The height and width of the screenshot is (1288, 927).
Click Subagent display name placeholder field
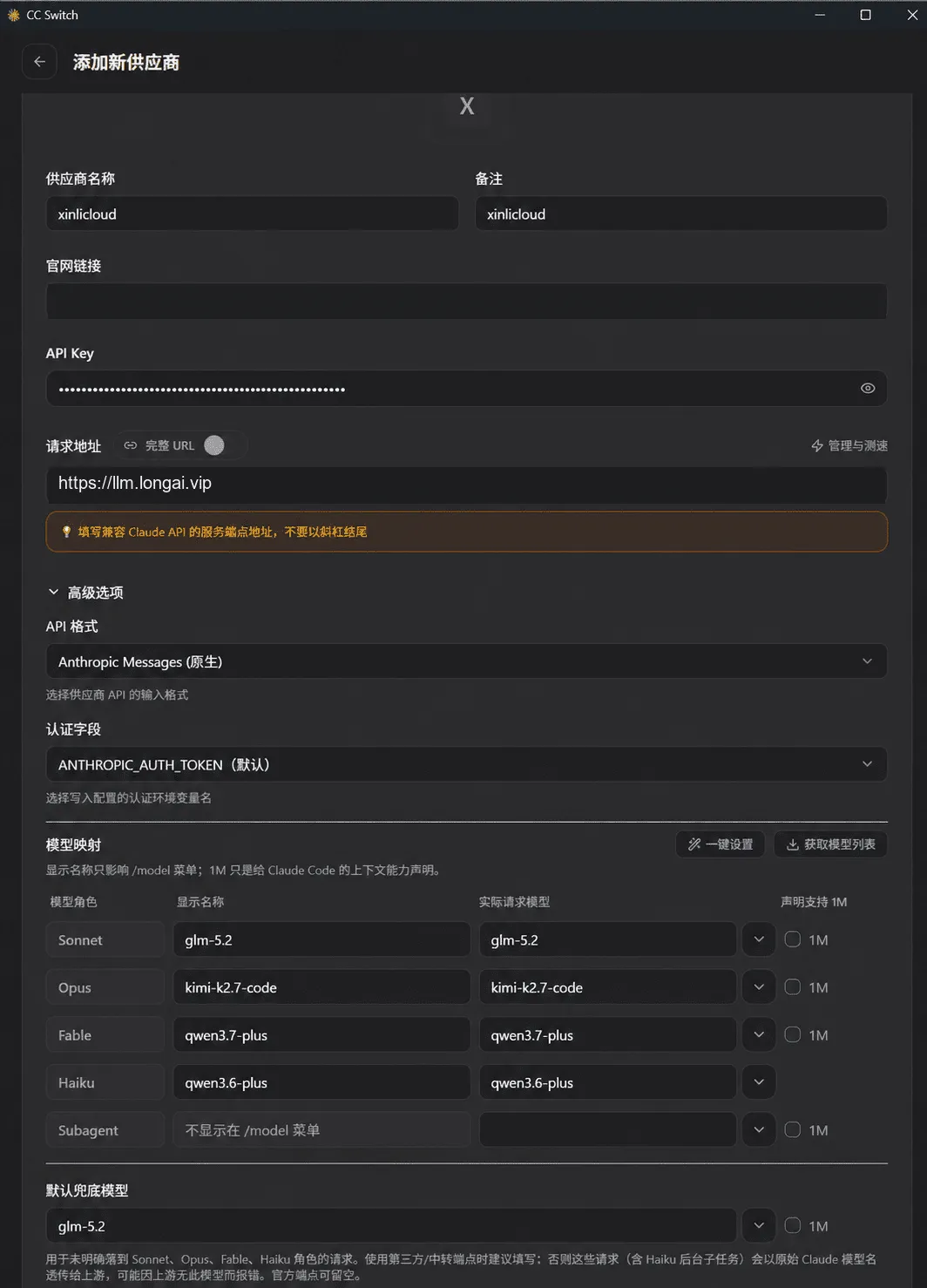[321, 1129]
